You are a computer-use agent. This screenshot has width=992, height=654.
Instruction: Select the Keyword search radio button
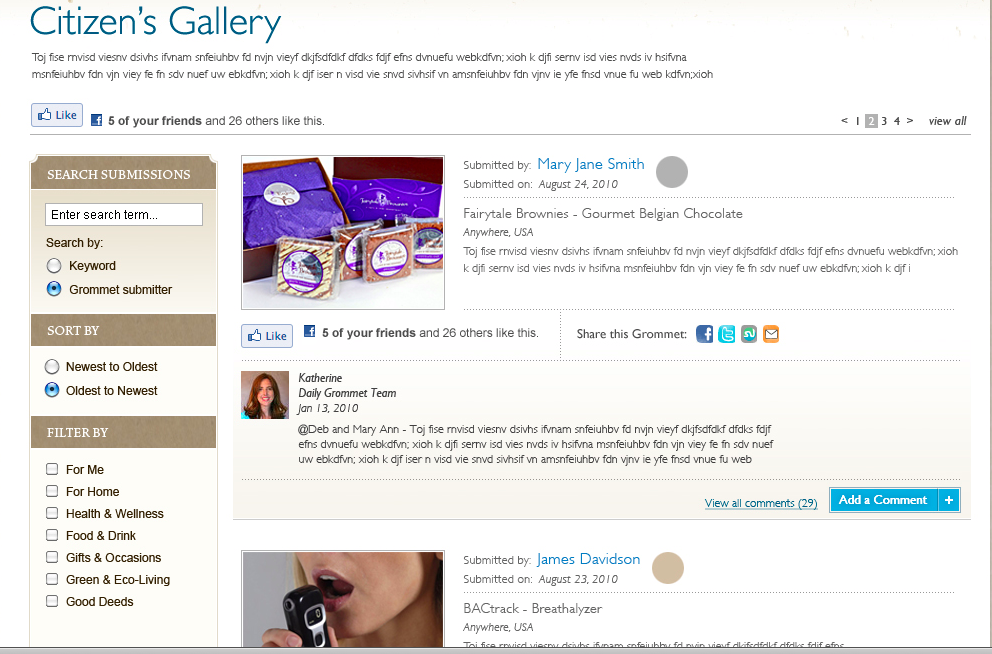click(x=54, y=266)
